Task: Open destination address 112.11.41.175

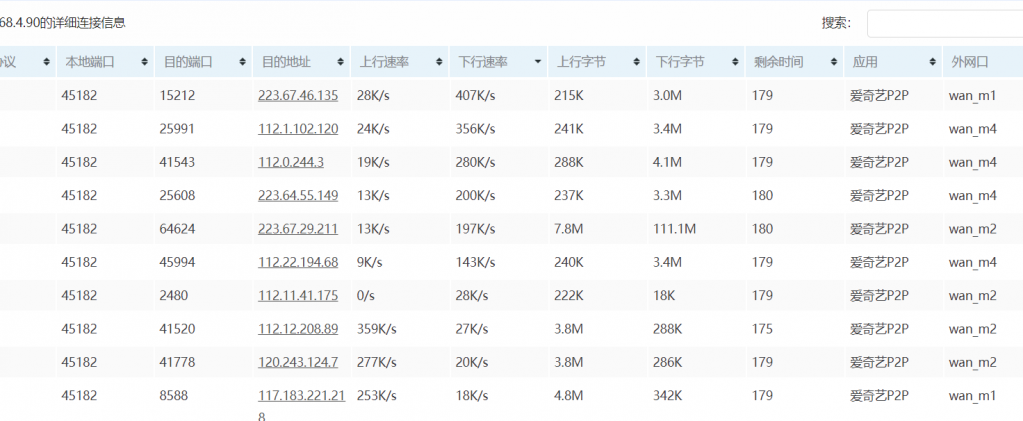Action: pyautogui.click(x=298, y=296)
